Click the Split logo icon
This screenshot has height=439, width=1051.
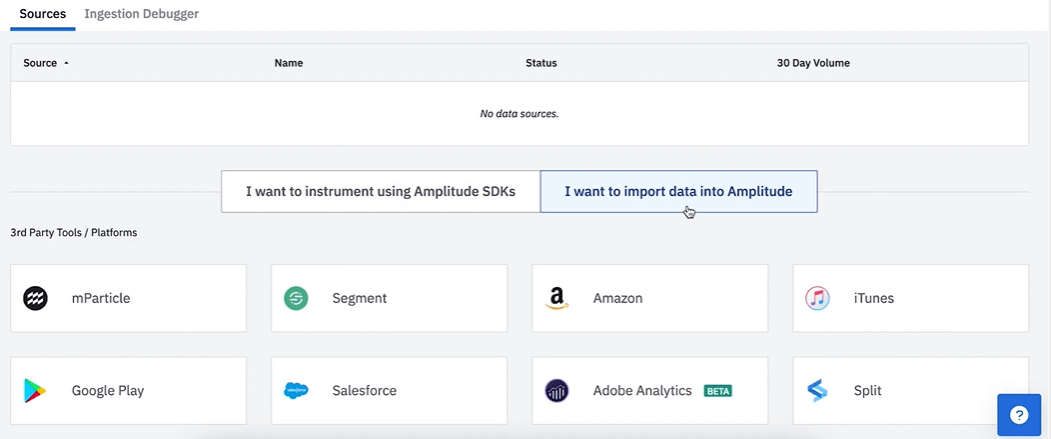[817, 390]
